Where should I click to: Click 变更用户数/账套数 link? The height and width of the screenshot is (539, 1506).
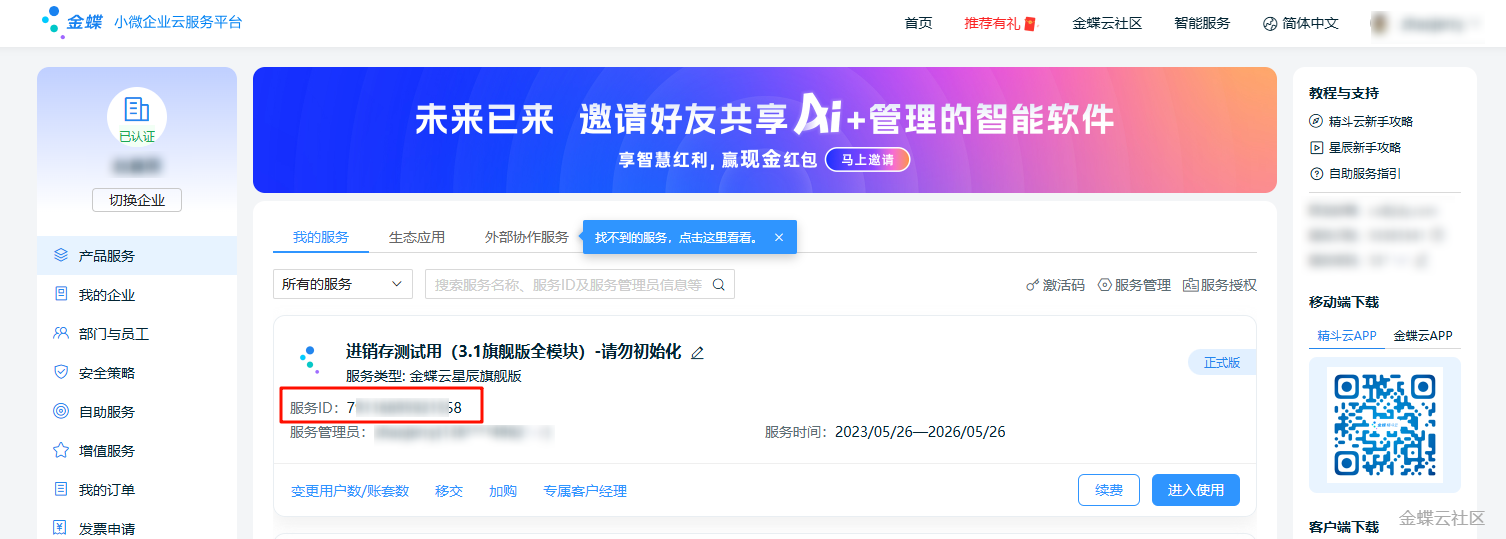pos(350,491)
